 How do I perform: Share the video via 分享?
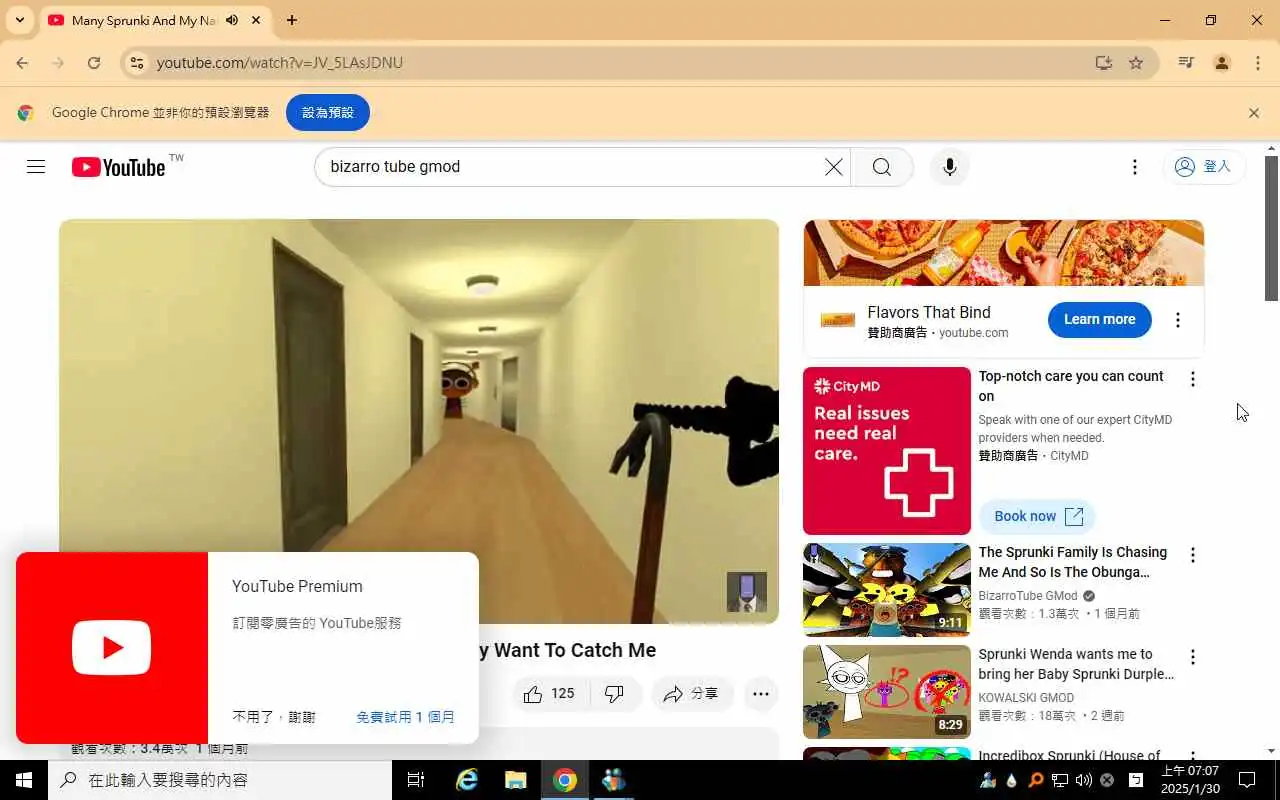tap(692, 693)
